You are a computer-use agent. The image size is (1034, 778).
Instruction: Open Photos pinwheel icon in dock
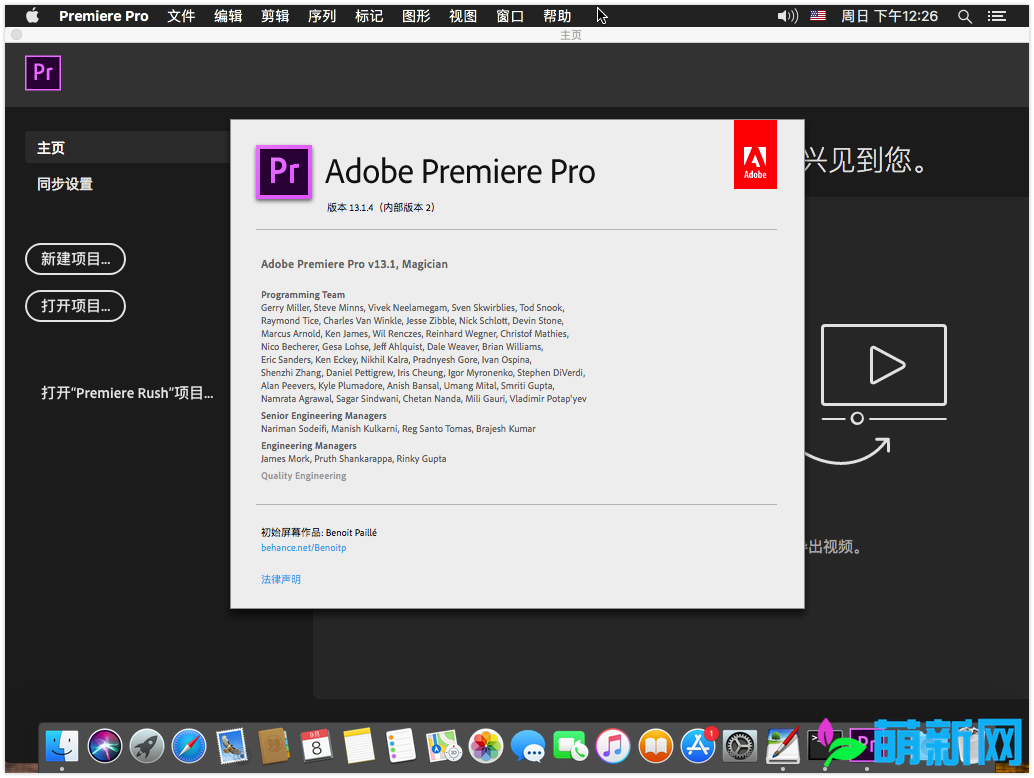[486, 746]
